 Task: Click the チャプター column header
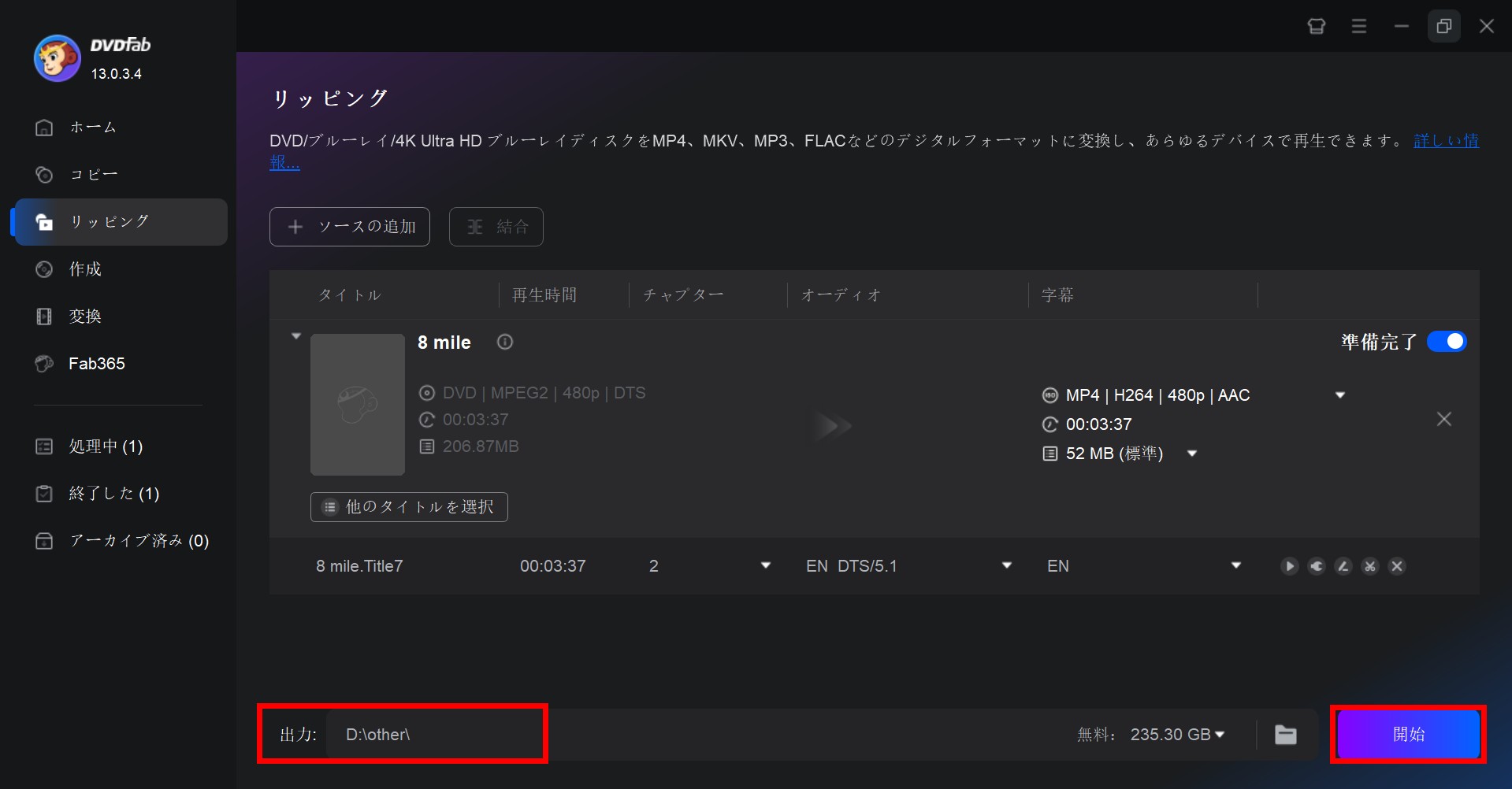point(683,295)
